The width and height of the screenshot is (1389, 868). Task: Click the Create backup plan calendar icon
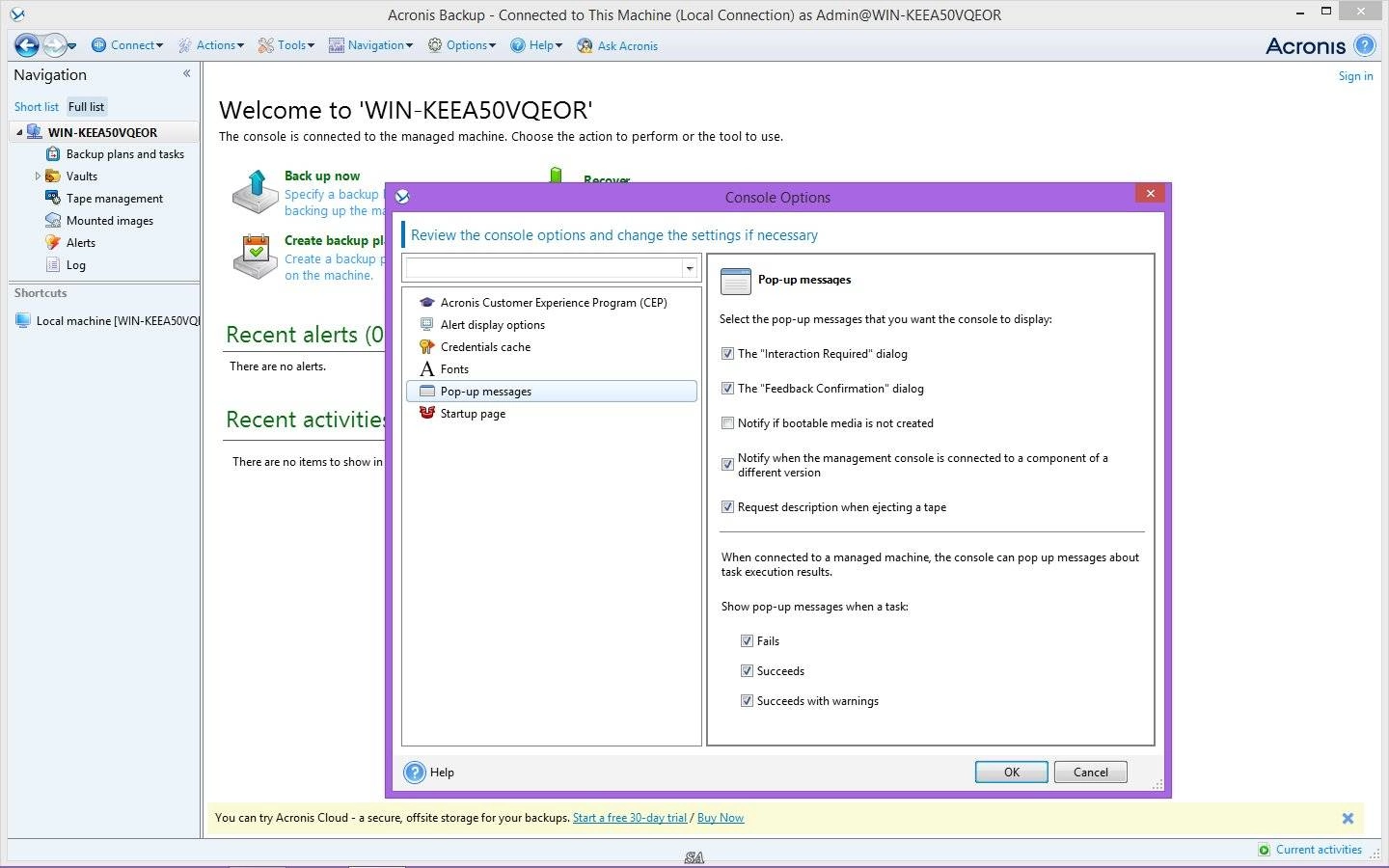coord(256,257)
